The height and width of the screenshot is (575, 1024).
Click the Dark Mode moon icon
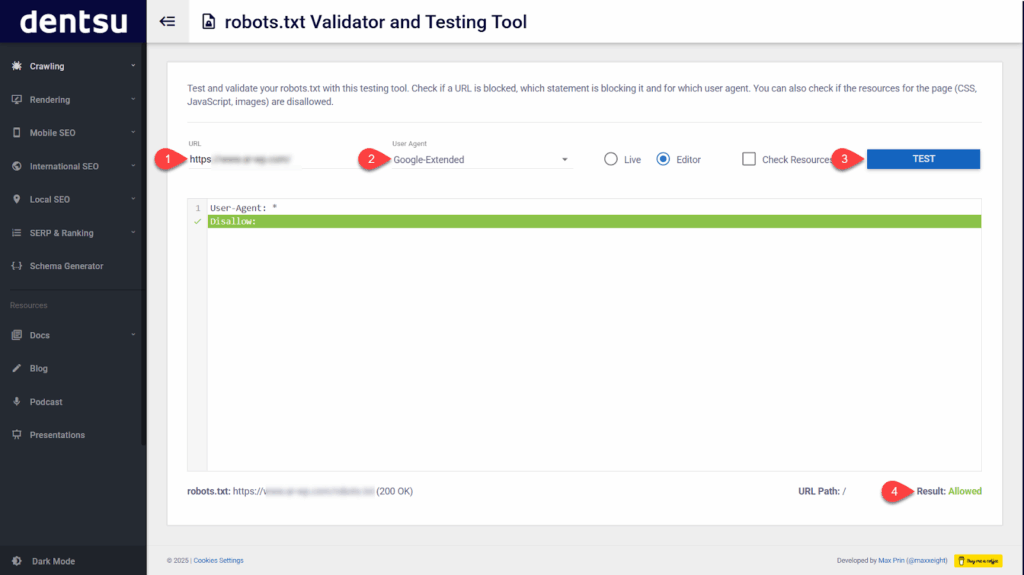(x=16, y=561)
